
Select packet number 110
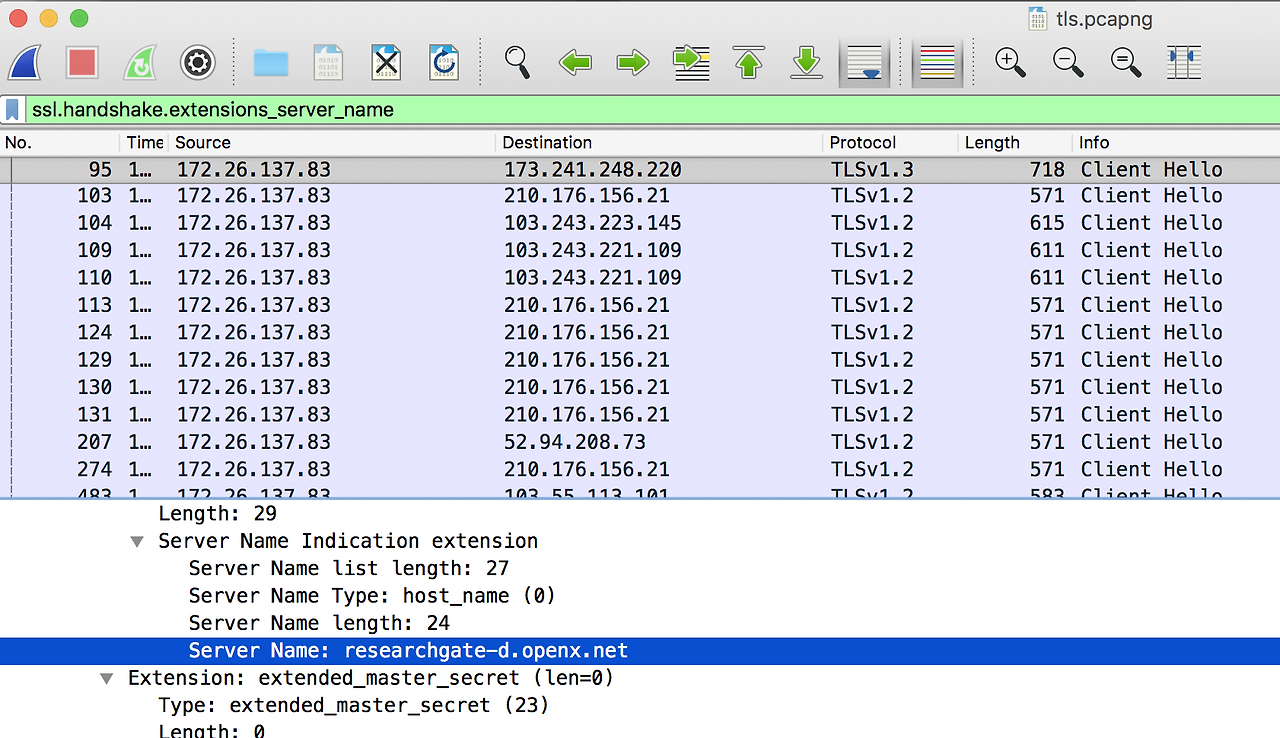point(640,278)
